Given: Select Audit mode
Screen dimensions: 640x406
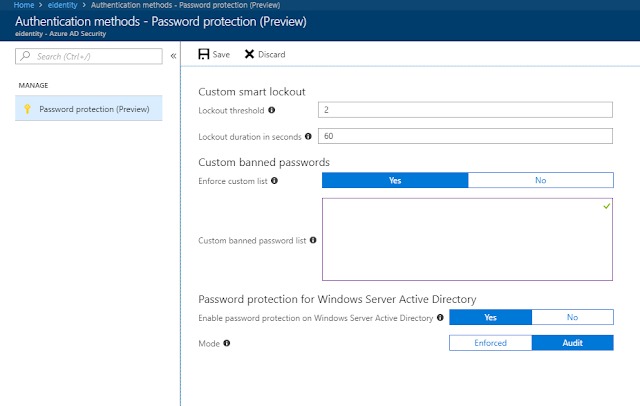Looking at the screenshot, I should (x=572, y=343).
